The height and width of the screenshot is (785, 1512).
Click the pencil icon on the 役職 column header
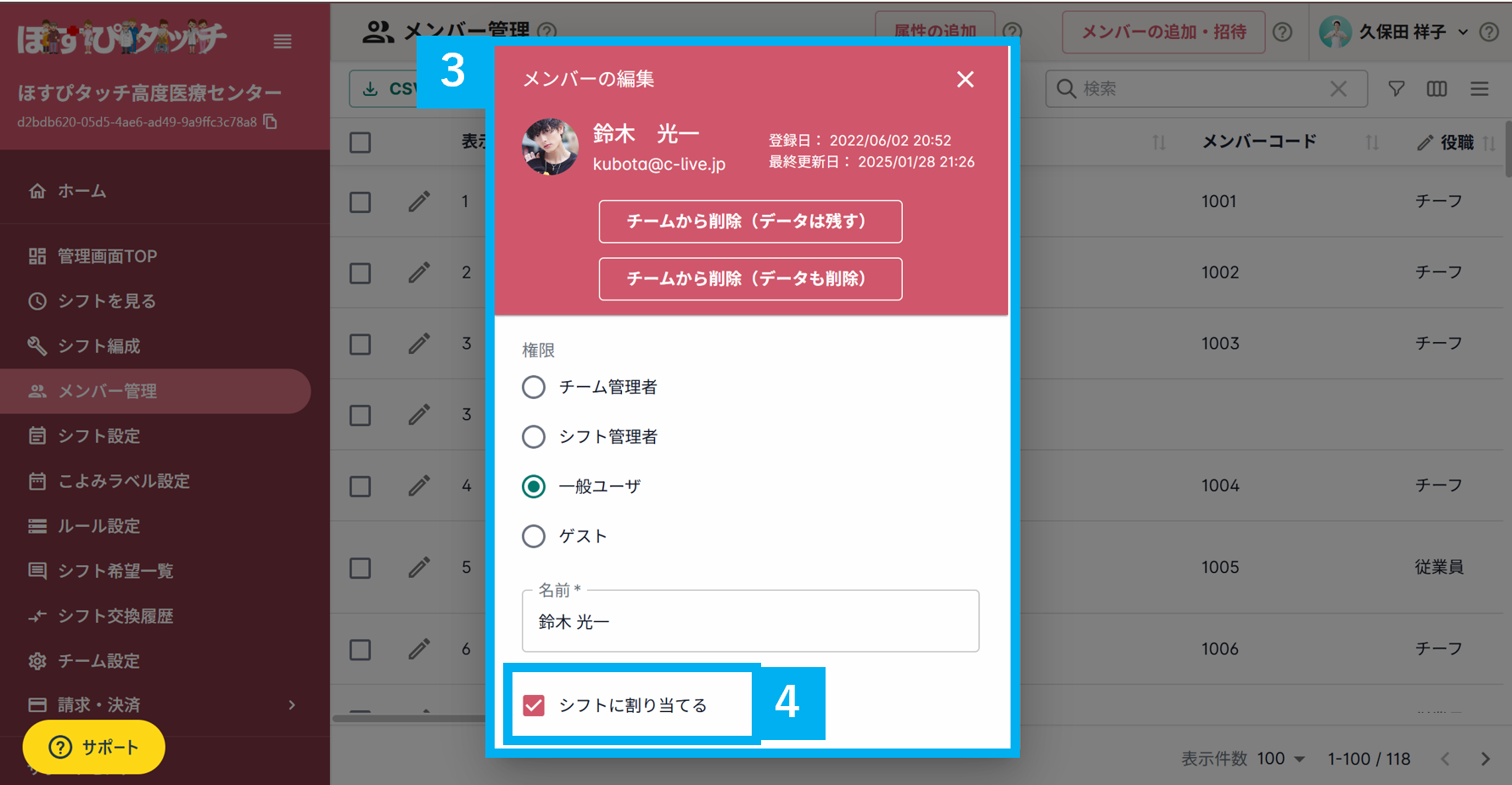[1424, 142]
